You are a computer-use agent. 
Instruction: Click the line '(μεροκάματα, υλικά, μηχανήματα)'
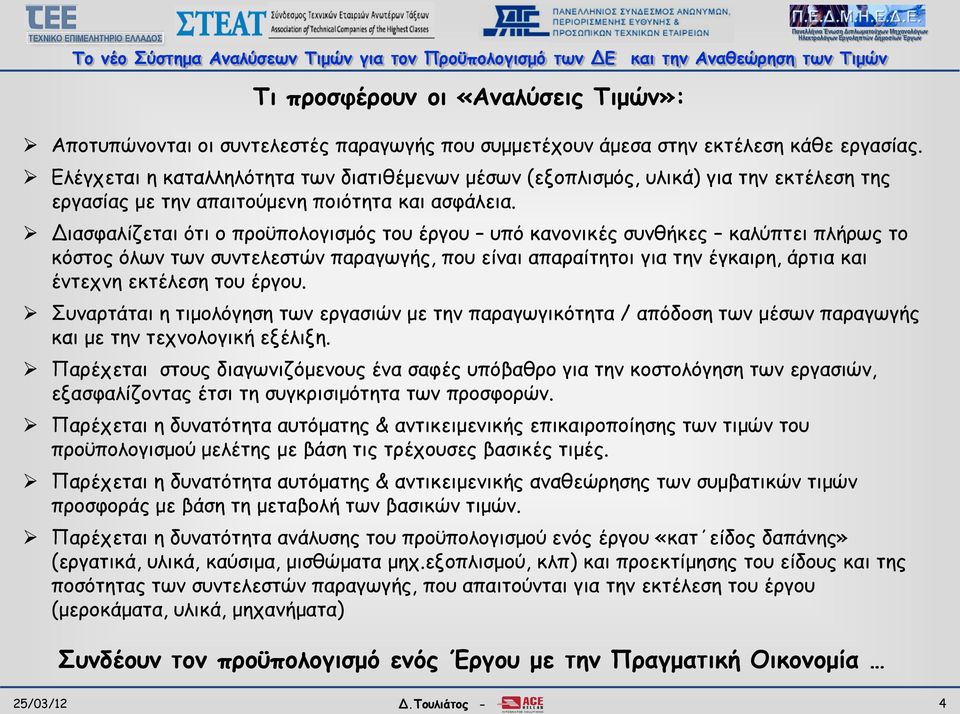(198, 611)
